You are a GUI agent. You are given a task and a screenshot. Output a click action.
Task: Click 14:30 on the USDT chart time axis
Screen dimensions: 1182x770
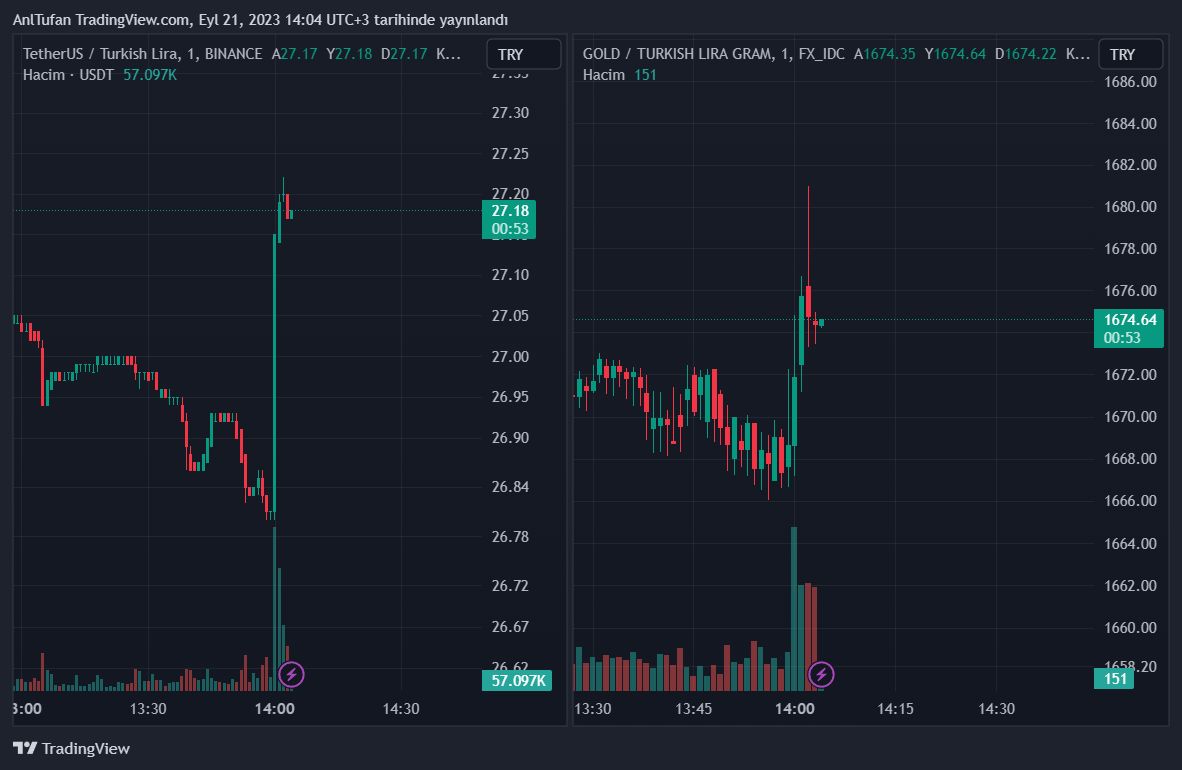pyautogui.click(x=400, y=709)
